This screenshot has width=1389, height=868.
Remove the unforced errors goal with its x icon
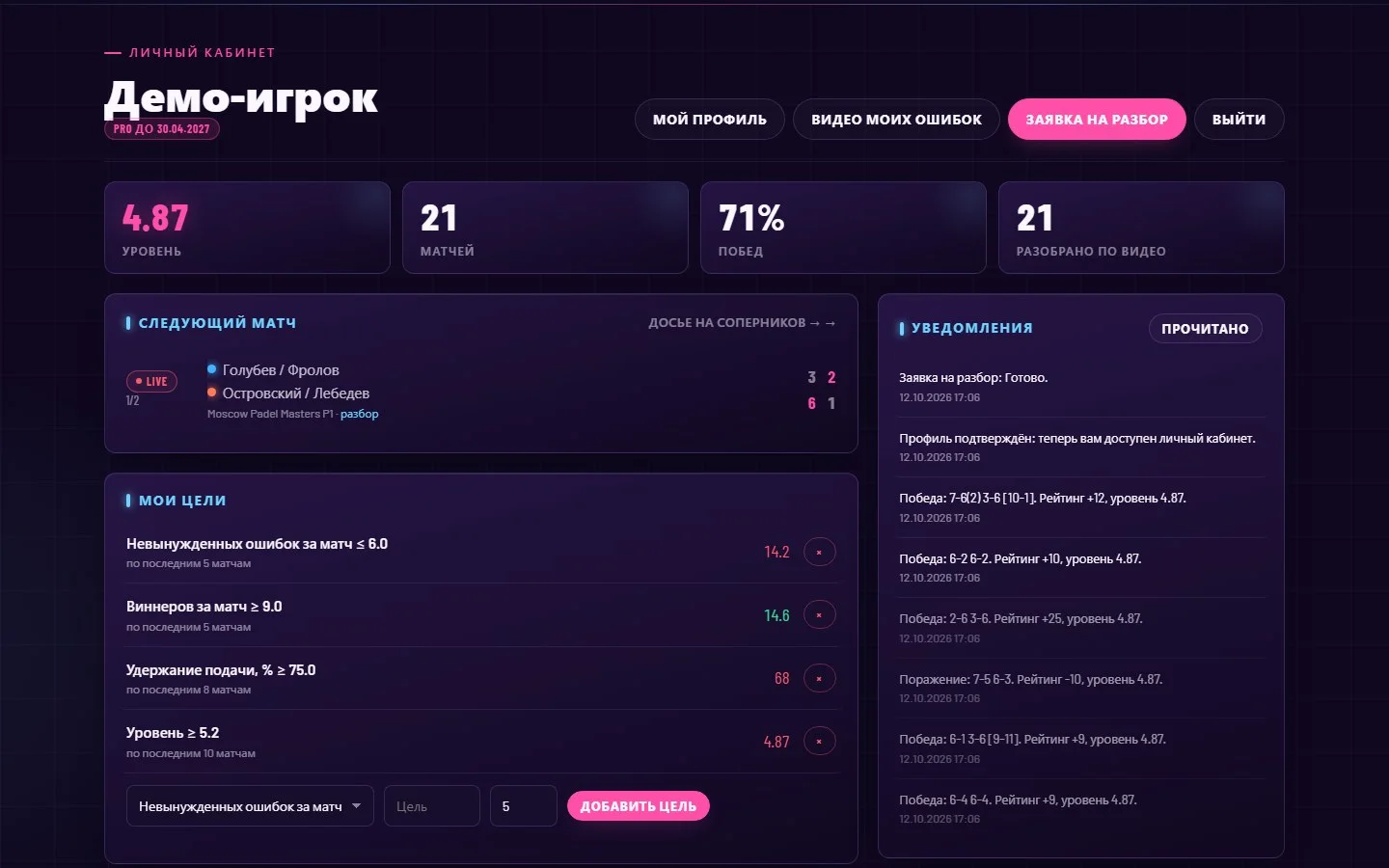(819, 552)
